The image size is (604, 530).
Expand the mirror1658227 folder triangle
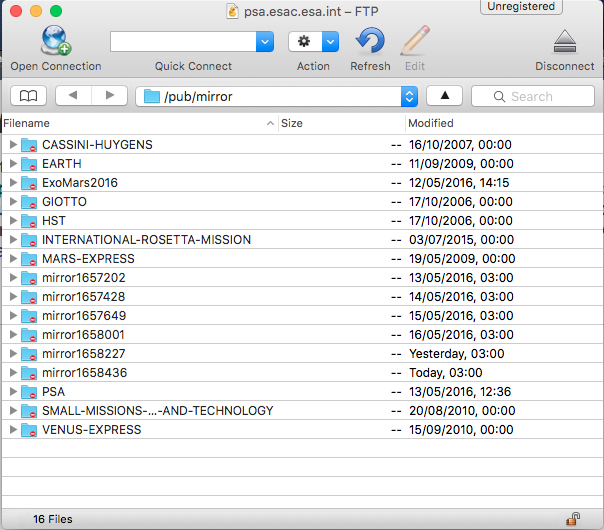[x=13, y=354]
